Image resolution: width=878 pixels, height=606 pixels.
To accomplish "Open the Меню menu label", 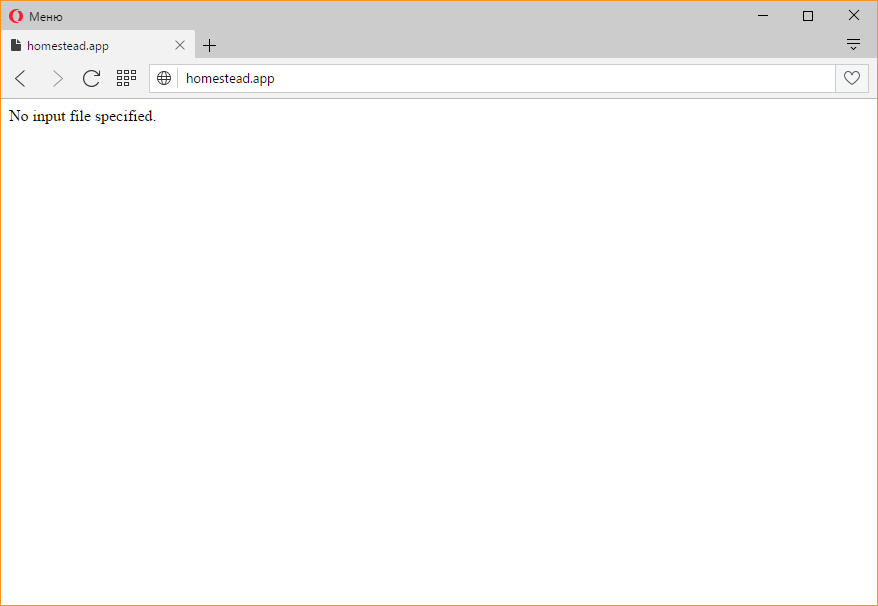I will (x=46, y=16).
